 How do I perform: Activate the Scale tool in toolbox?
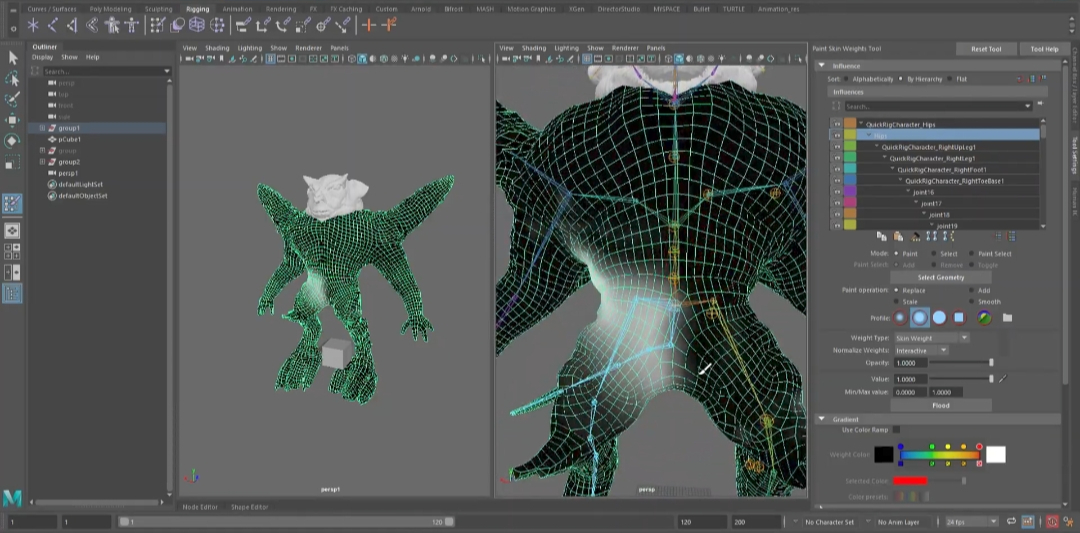coord(12,164)
